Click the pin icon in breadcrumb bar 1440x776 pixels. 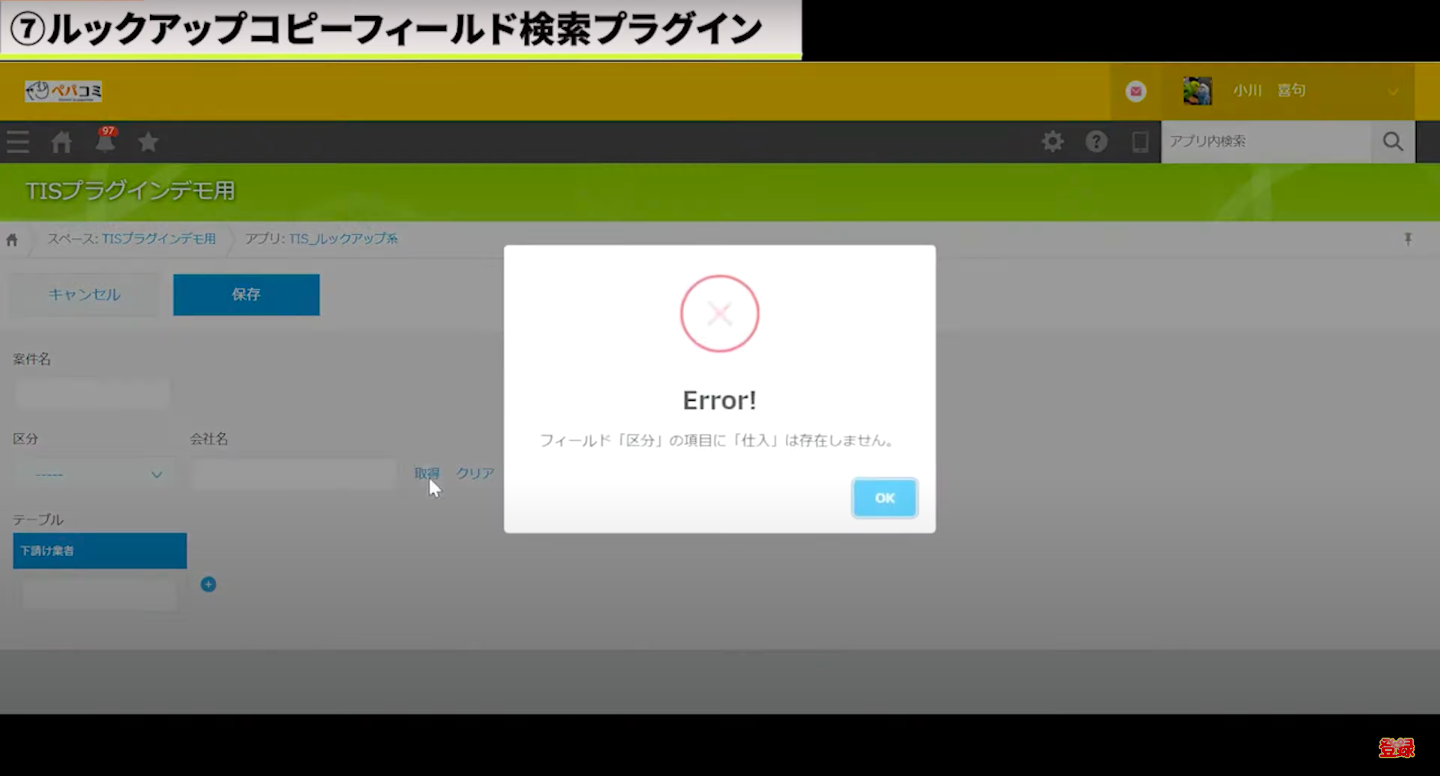point(1408,239)
